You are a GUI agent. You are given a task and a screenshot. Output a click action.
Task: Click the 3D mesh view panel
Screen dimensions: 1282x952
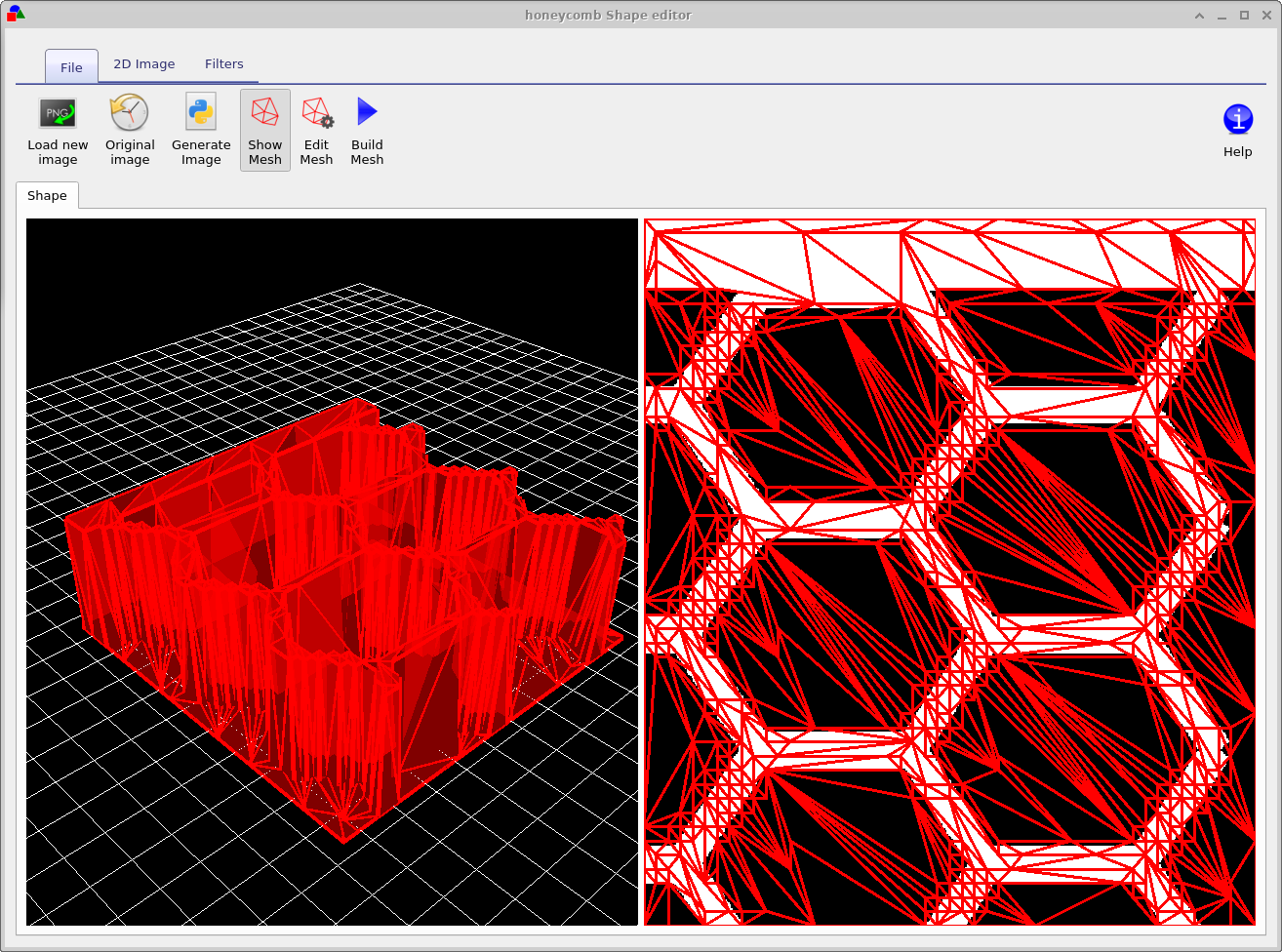pyautogui.click(x=332, y=572)
